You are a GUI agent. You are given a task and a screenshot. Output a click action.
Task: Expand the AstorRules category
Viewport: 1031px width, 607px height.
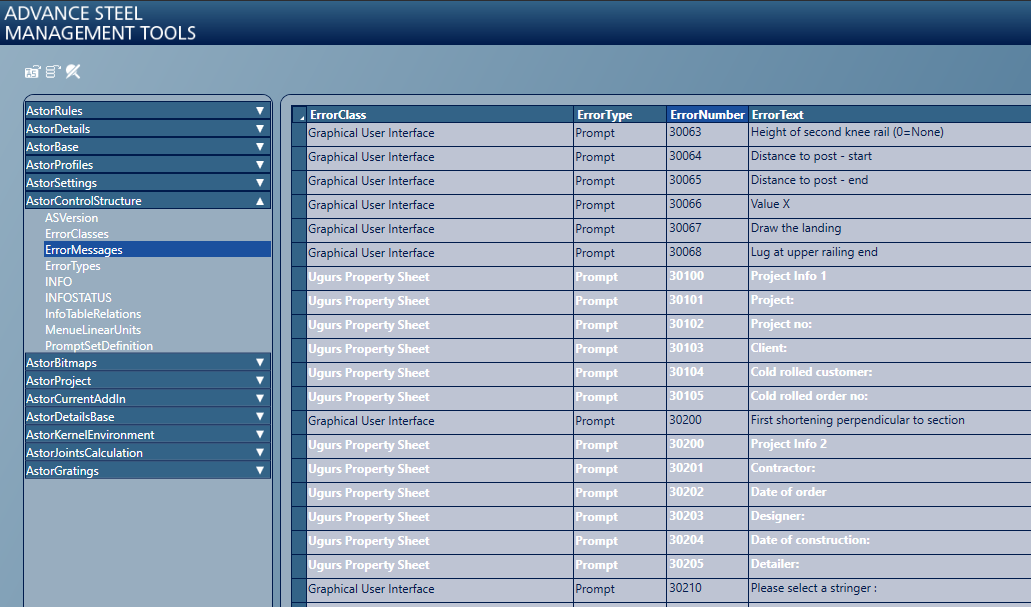147,110
